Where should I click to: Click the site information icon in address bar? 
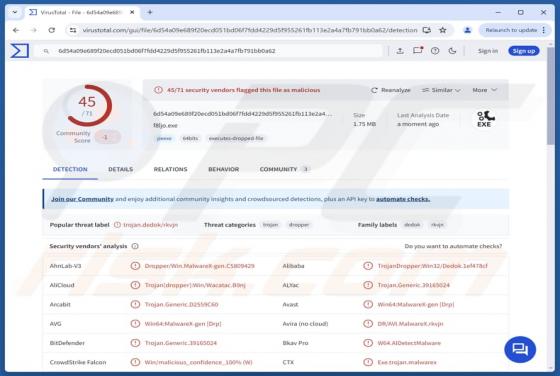click(x=73, y=30)
